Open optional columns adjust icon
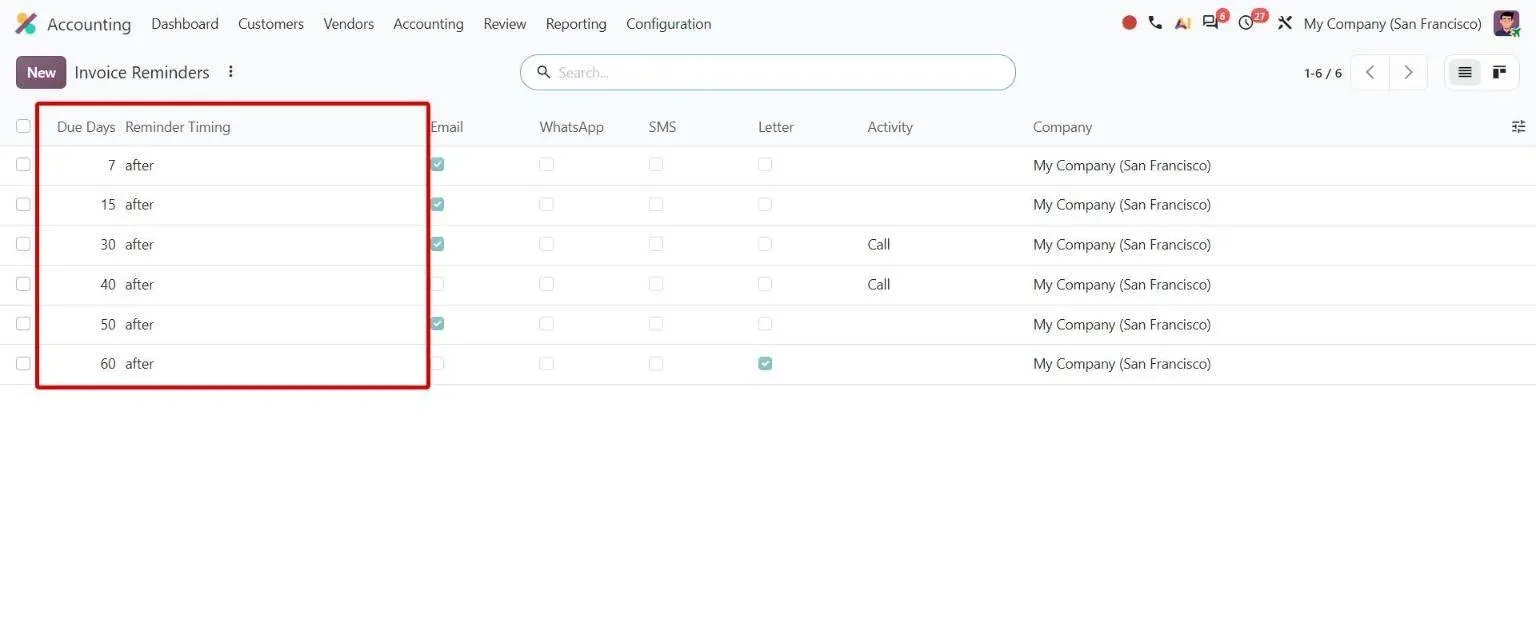 click(1518, 127)
